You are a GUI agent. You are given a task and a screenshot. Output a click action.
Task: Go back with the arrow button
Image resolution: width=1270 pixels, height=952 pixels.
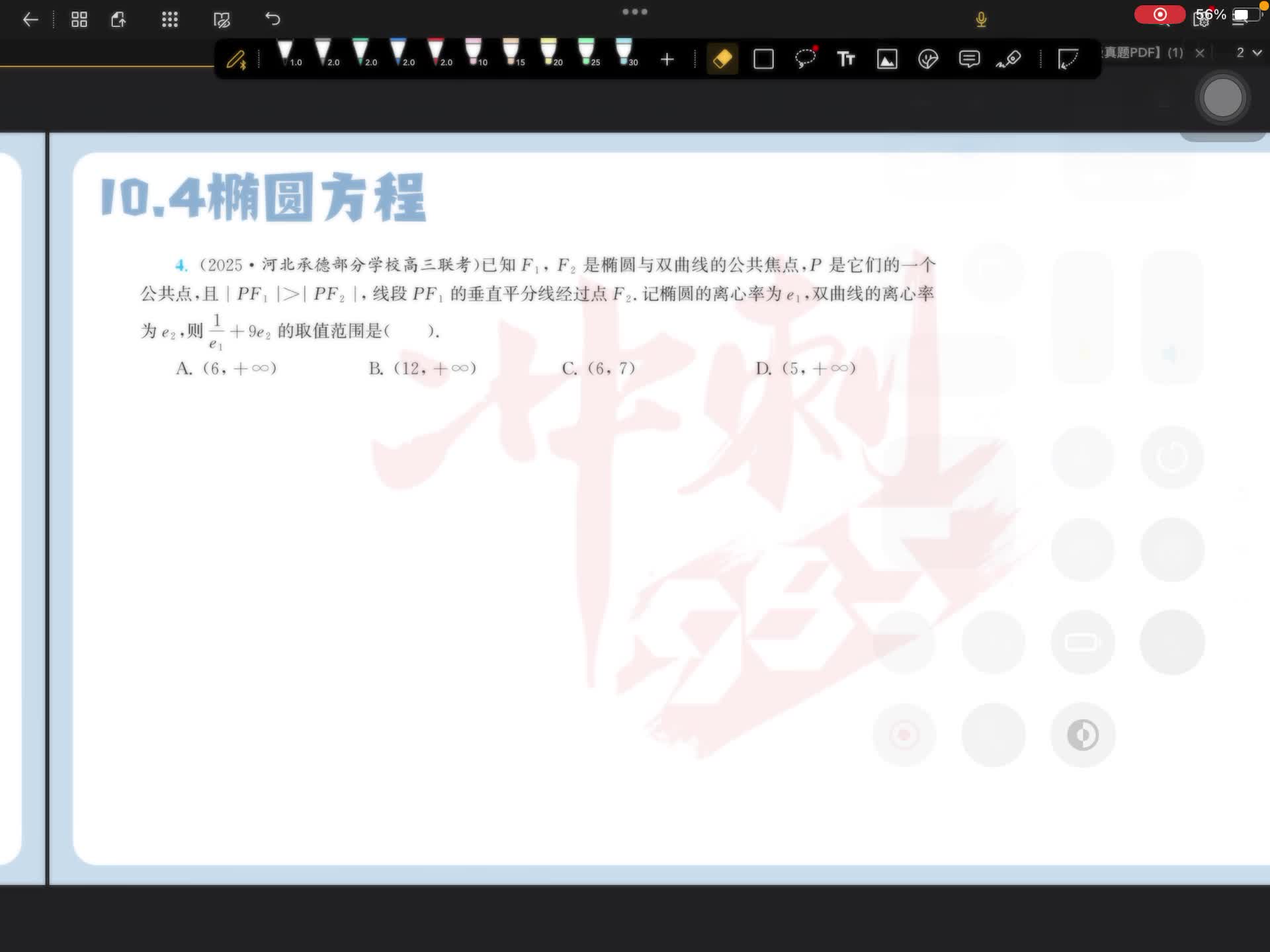[30, 20]
